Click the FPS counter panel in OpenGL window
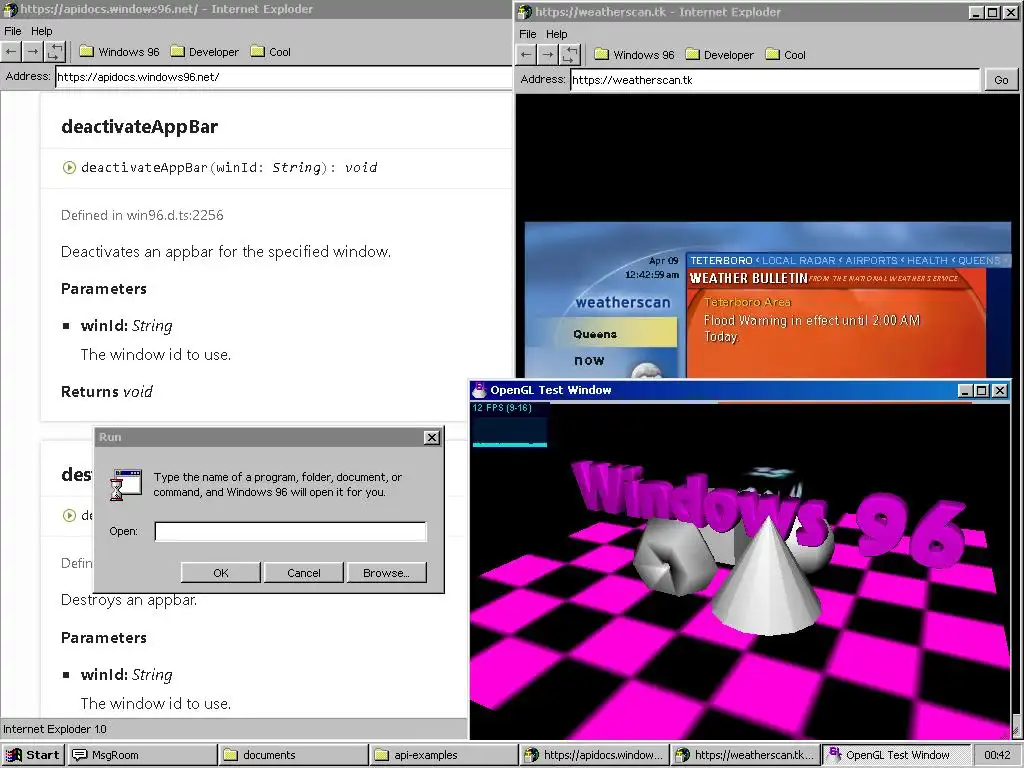Image resolution: width=1024 pixels, height=768 pixels. click(x=509, y=424)
